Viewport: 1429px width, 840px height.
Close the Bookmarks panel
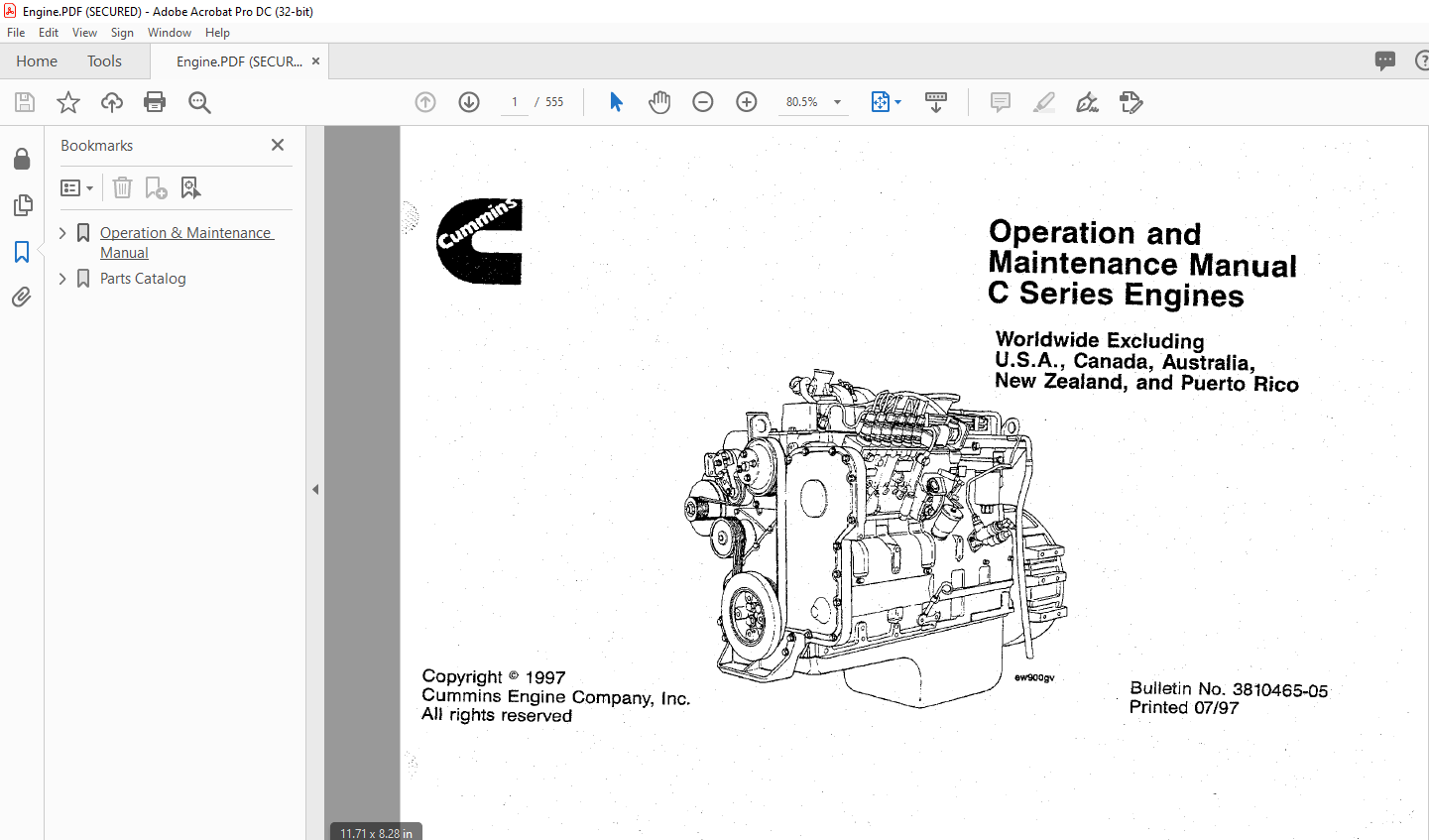278,145
